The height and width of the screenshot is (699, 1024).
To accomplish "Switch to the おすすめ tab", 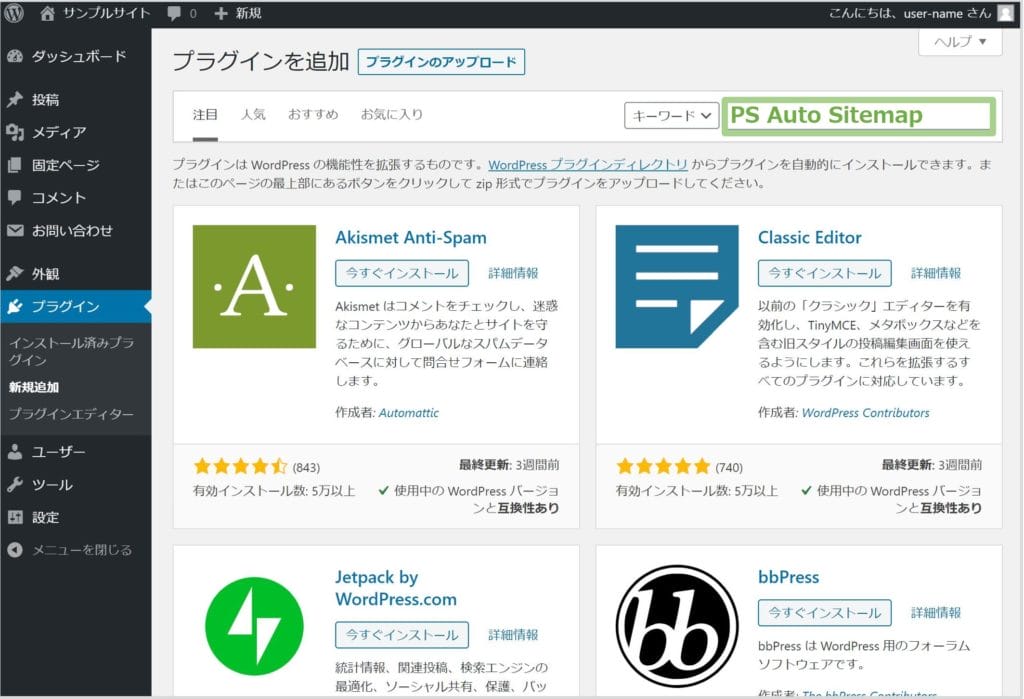I will (313, 115).
